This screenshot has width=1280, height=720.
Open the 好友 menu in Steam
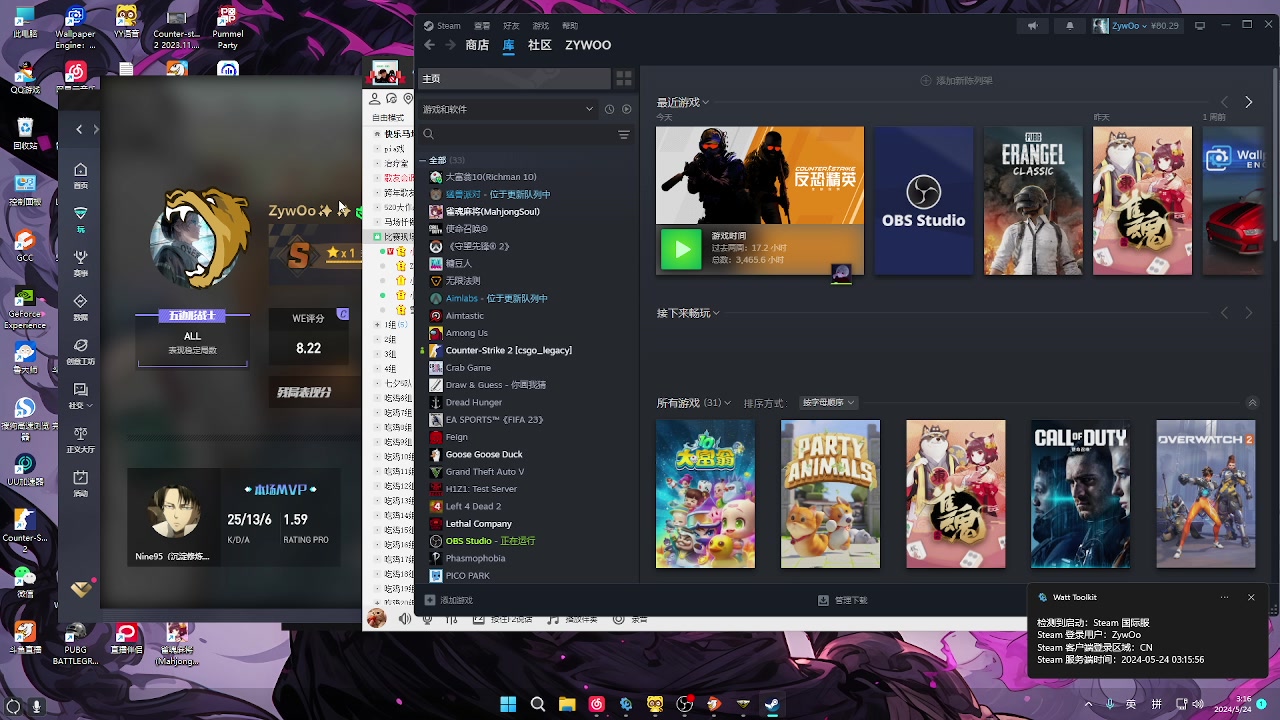(x=511, y=26)
